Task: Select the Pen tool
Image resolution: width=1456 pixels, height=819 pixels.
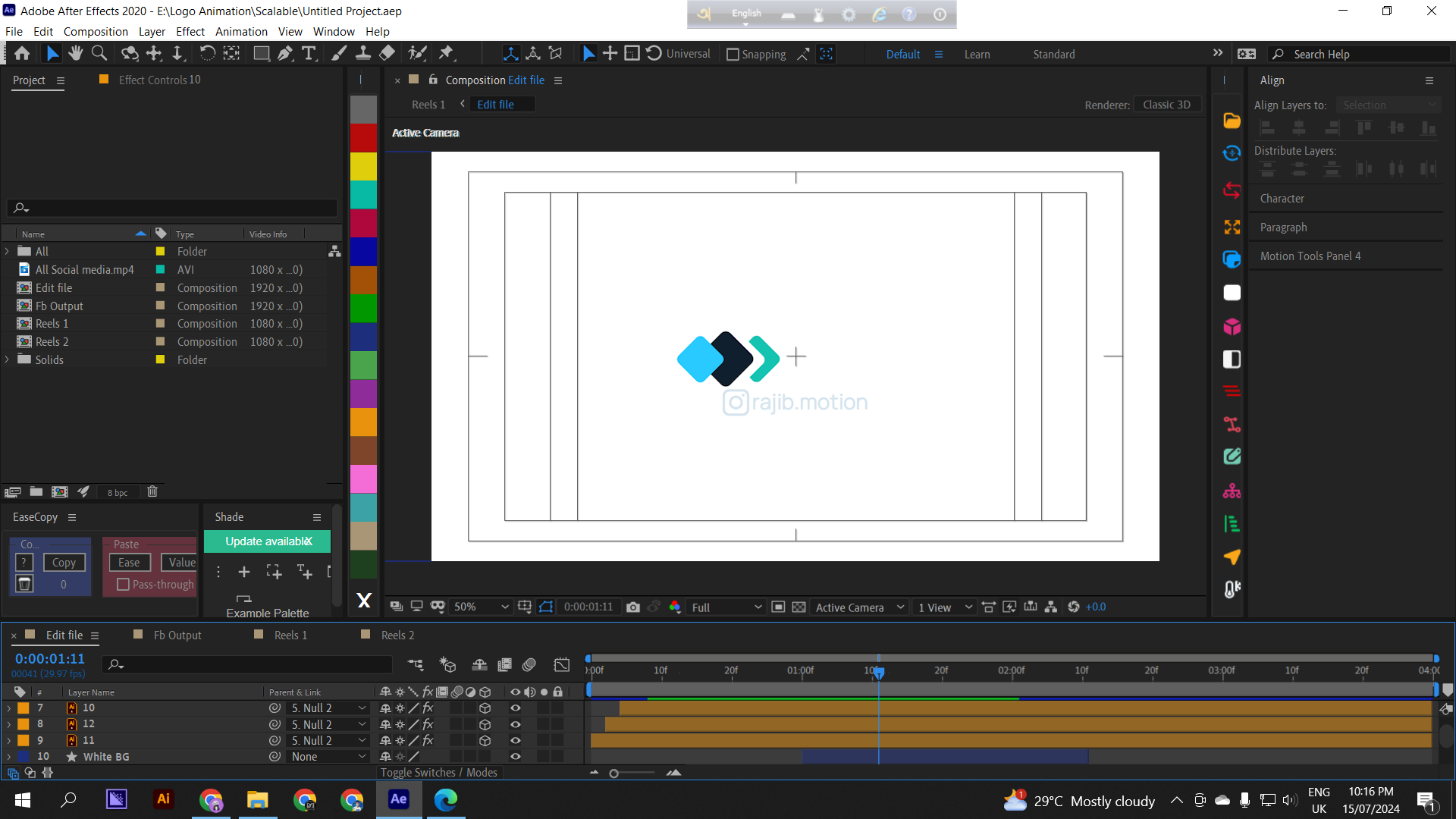Action: point(285,53)
